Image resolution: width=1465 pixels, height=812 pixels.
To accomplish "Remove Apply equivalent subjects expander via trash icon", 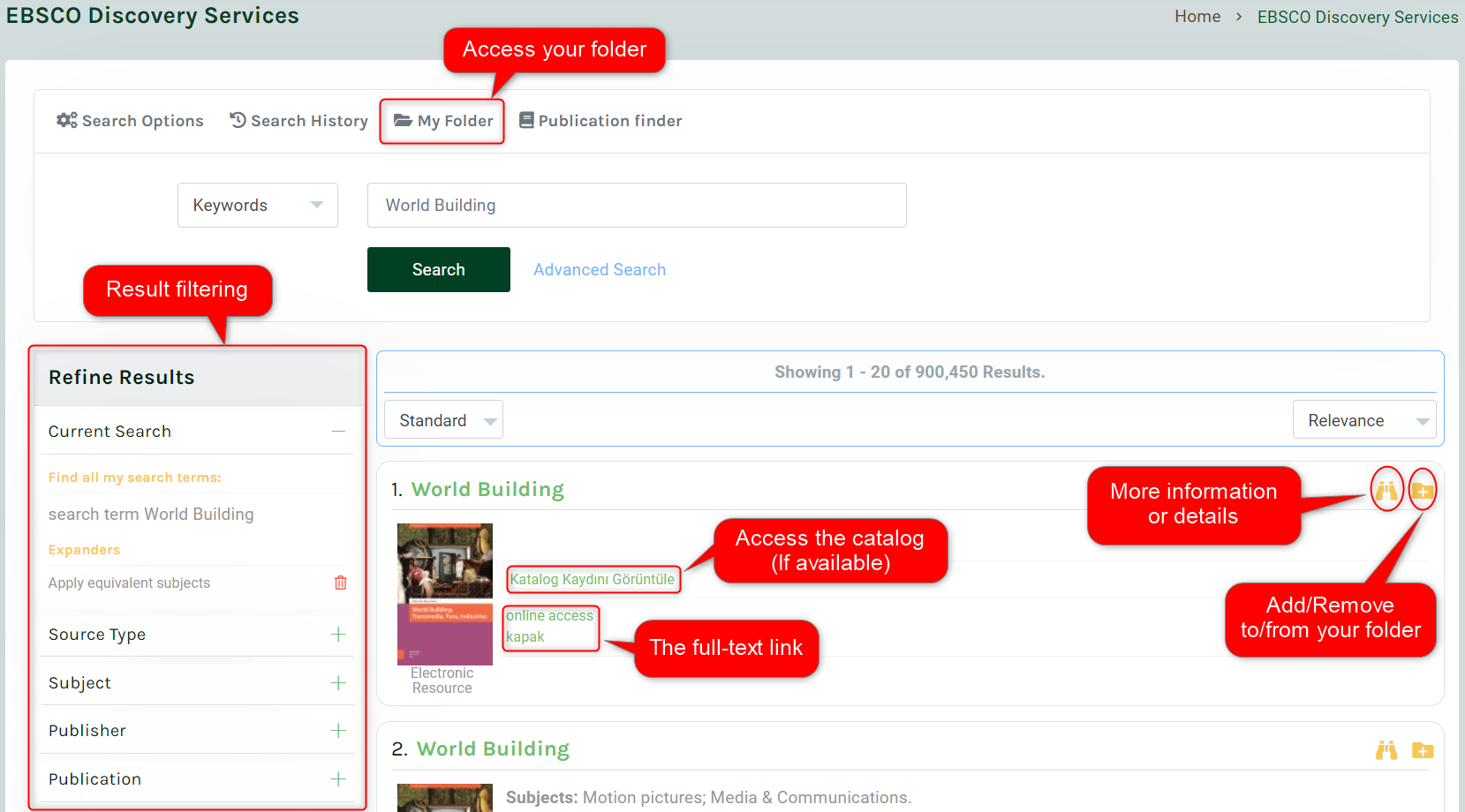I will tap(341, 583).
